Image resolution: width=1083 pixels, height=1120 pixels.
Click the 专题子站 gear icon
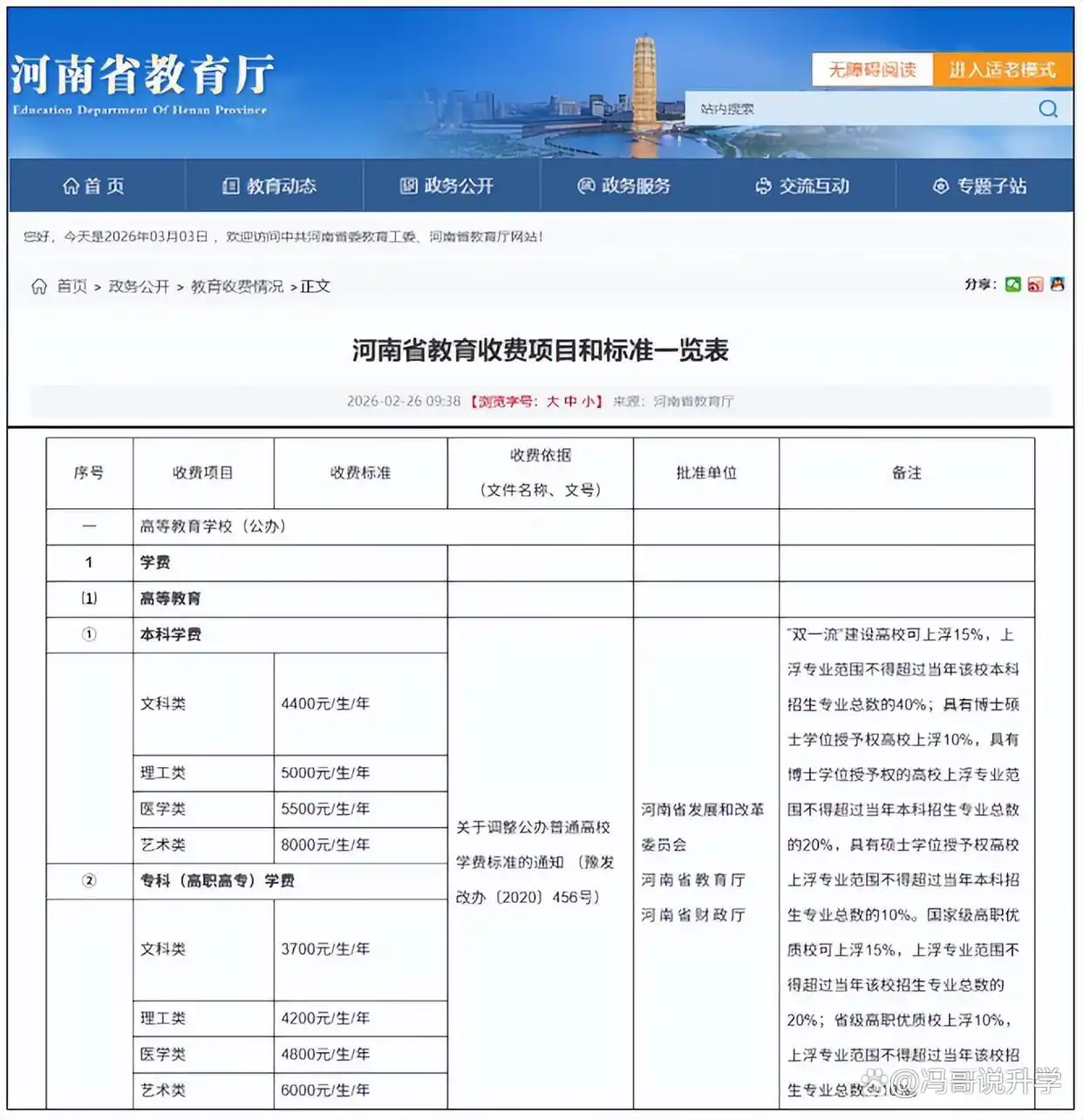coord(939,186)
